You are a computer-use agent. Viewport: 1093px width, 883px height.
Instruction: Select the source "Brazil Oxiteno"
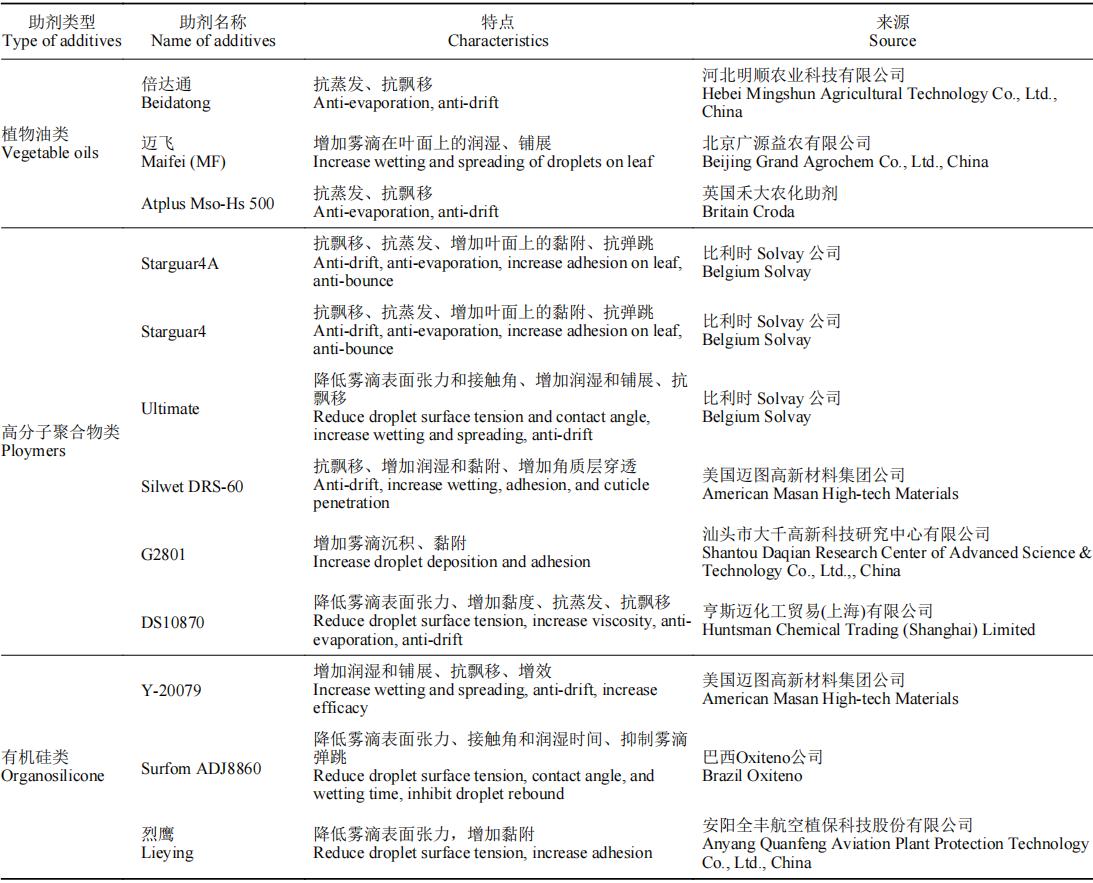pyautogui.click(x=752, y=776)
